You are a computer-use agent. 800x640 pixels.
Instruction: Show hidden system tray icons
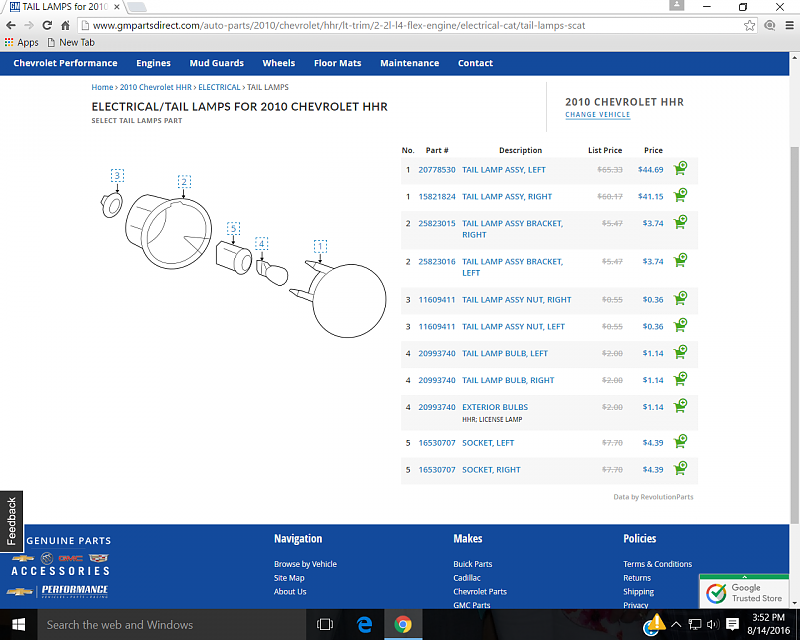point(676,624)
